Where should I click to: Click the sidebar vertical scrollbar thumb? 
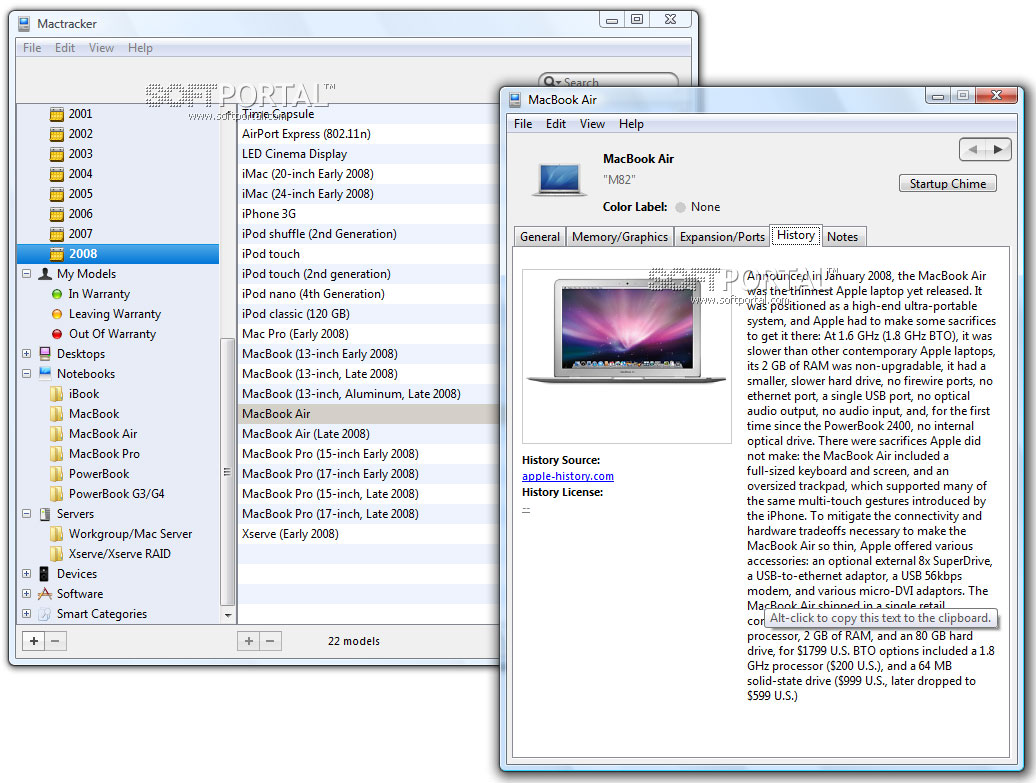[x=227, y=472]
